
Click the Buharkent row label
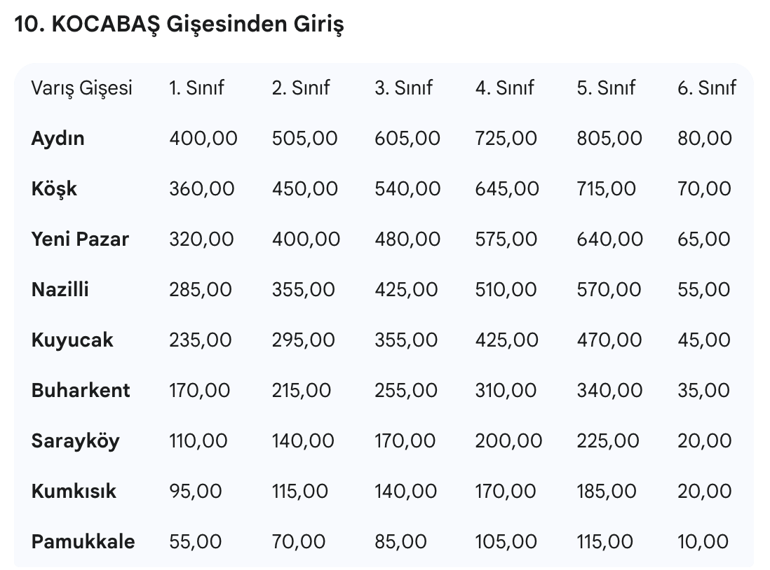(x=81, y=390)
